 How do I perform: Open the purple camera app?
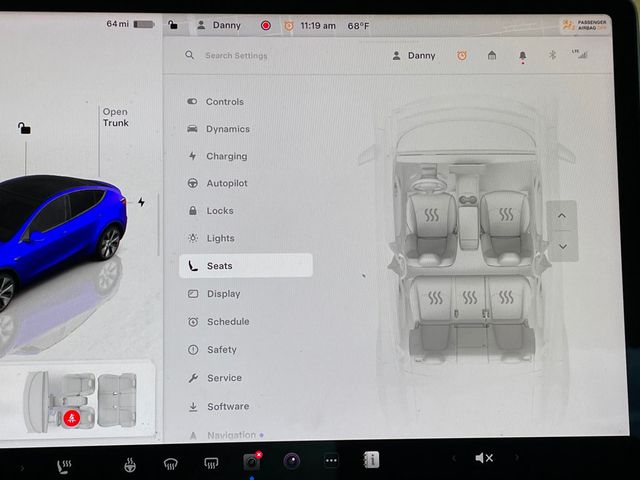click(x=291, y=461)
